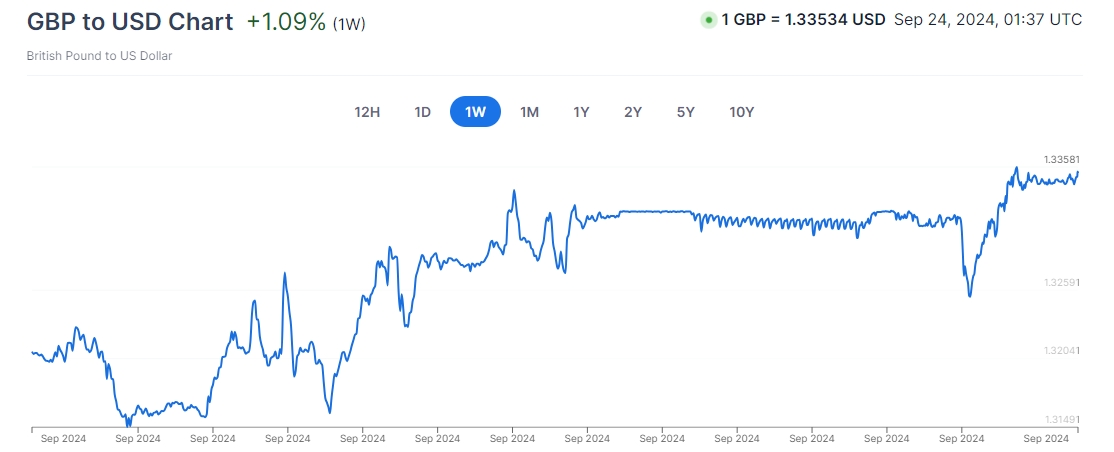Select the 12H time range

coord(367,112)
